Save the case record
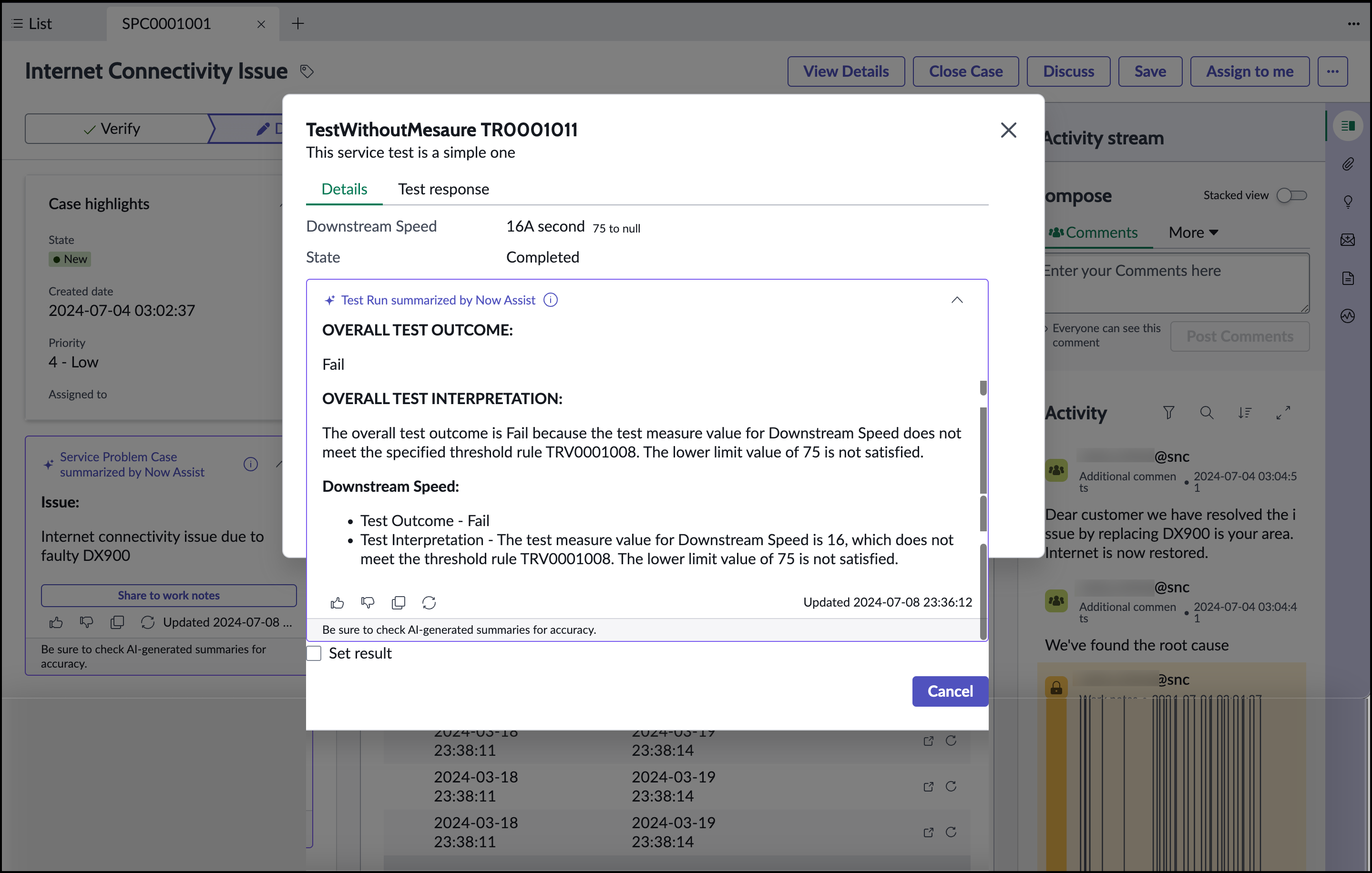1372x873 pixels. tap(1150, 71)
